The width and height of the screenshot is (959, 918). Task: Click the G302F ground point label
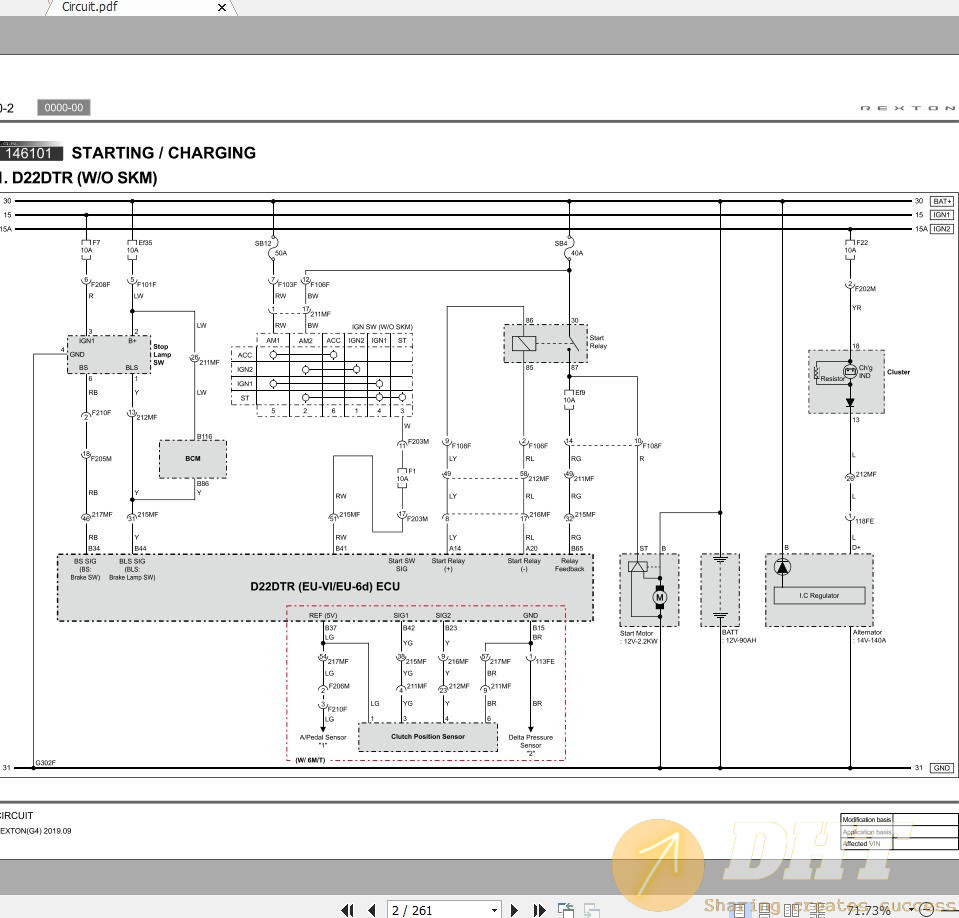click(x=45, y=763)
